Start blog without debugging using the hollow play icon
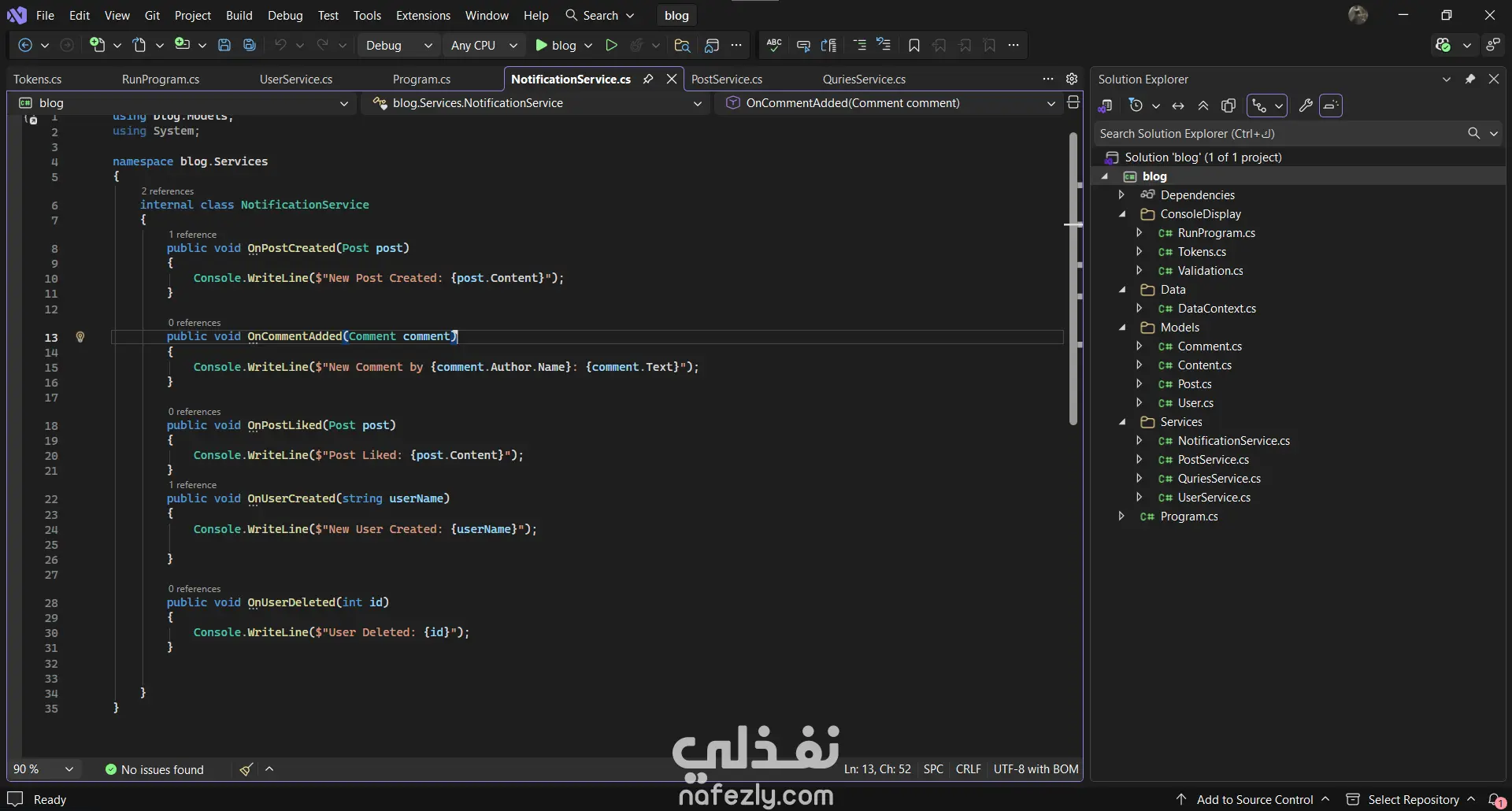Viewport: 1512px width, 811px height. [611, 46]
